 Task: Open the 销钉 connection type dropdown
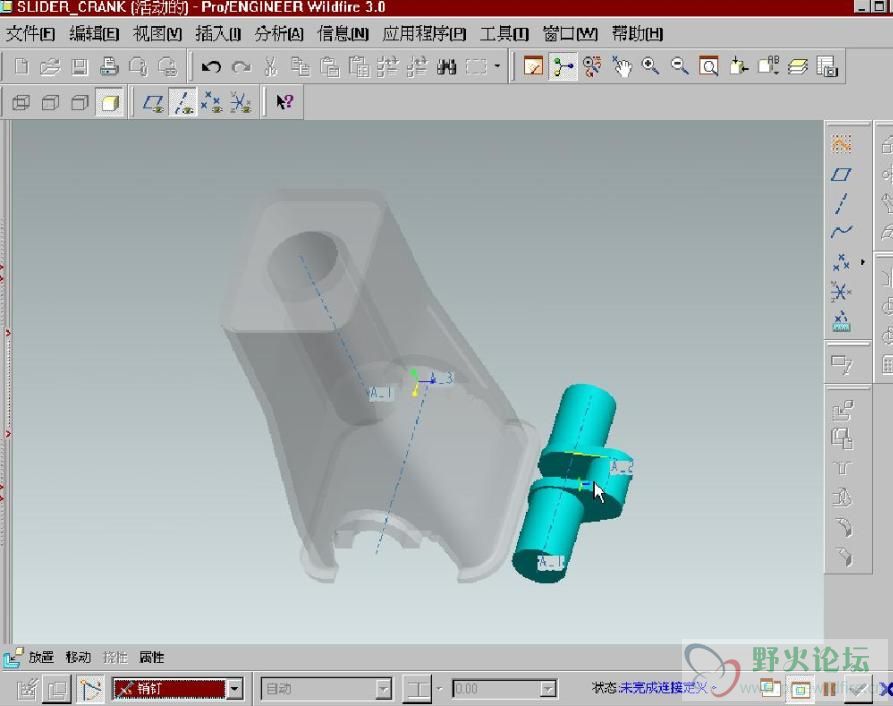(235, 689)
